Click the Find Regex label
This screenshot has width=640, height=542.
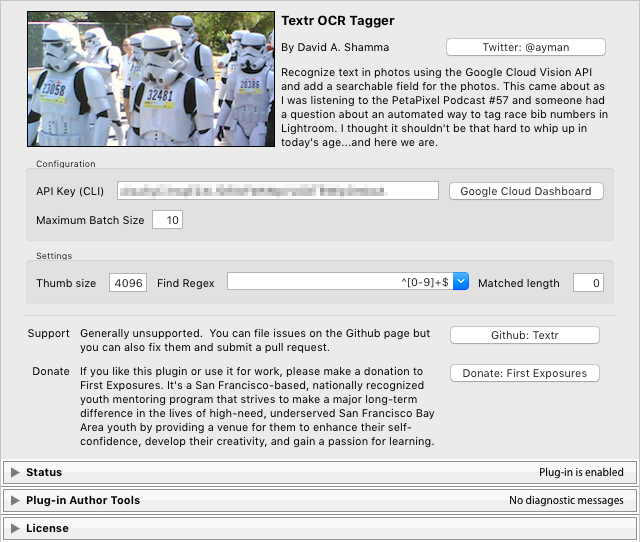click(x=186, y=283)
